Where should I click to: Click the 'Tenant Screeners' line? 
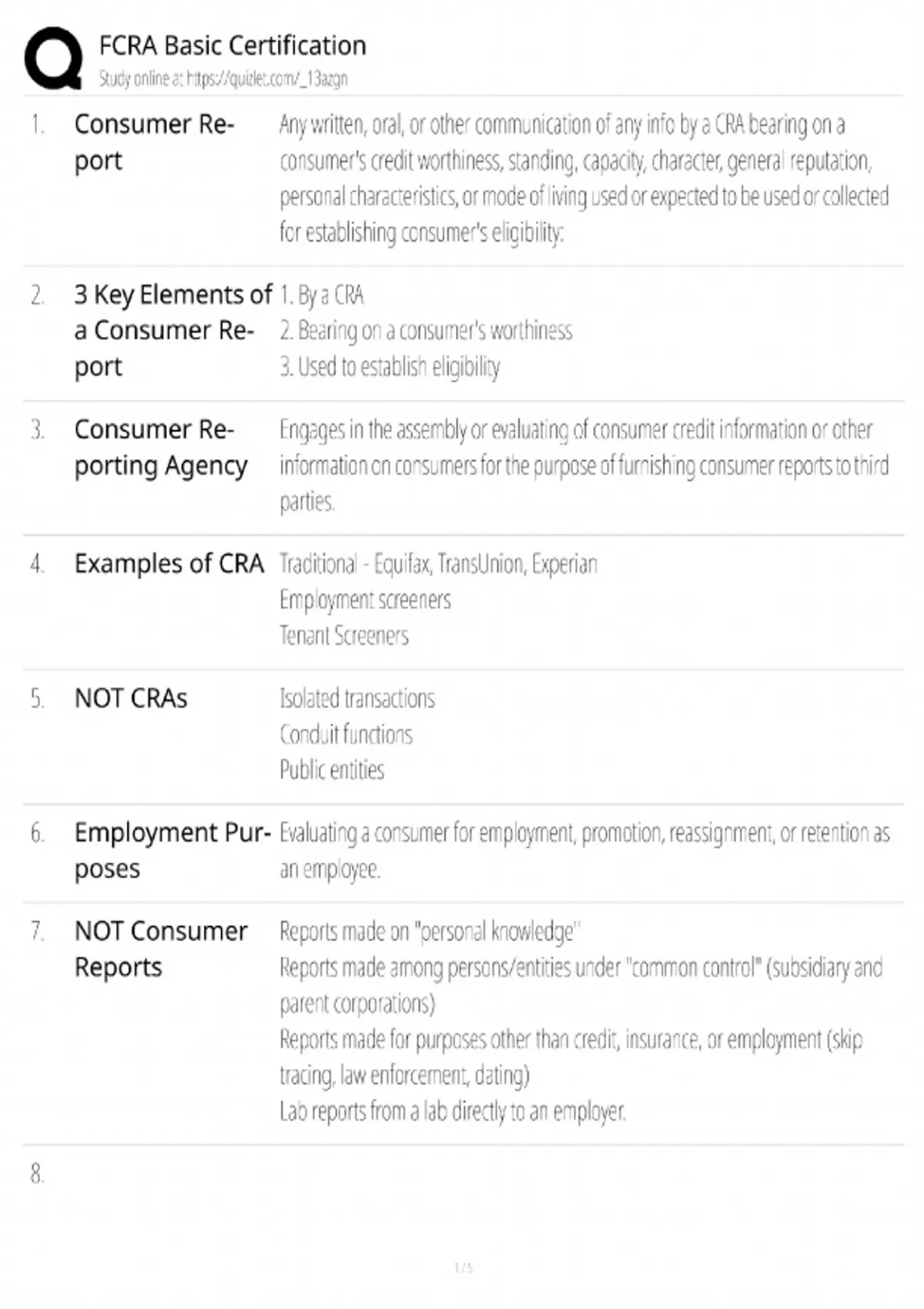coord(344,636)
